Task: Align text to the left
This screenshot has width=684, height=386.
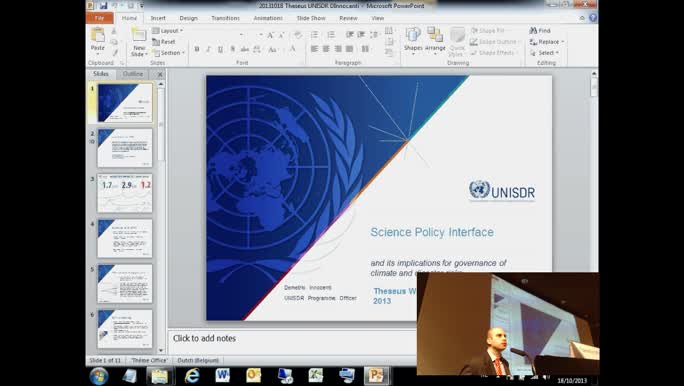Action: pyautogui.click(x=314, y=49)
